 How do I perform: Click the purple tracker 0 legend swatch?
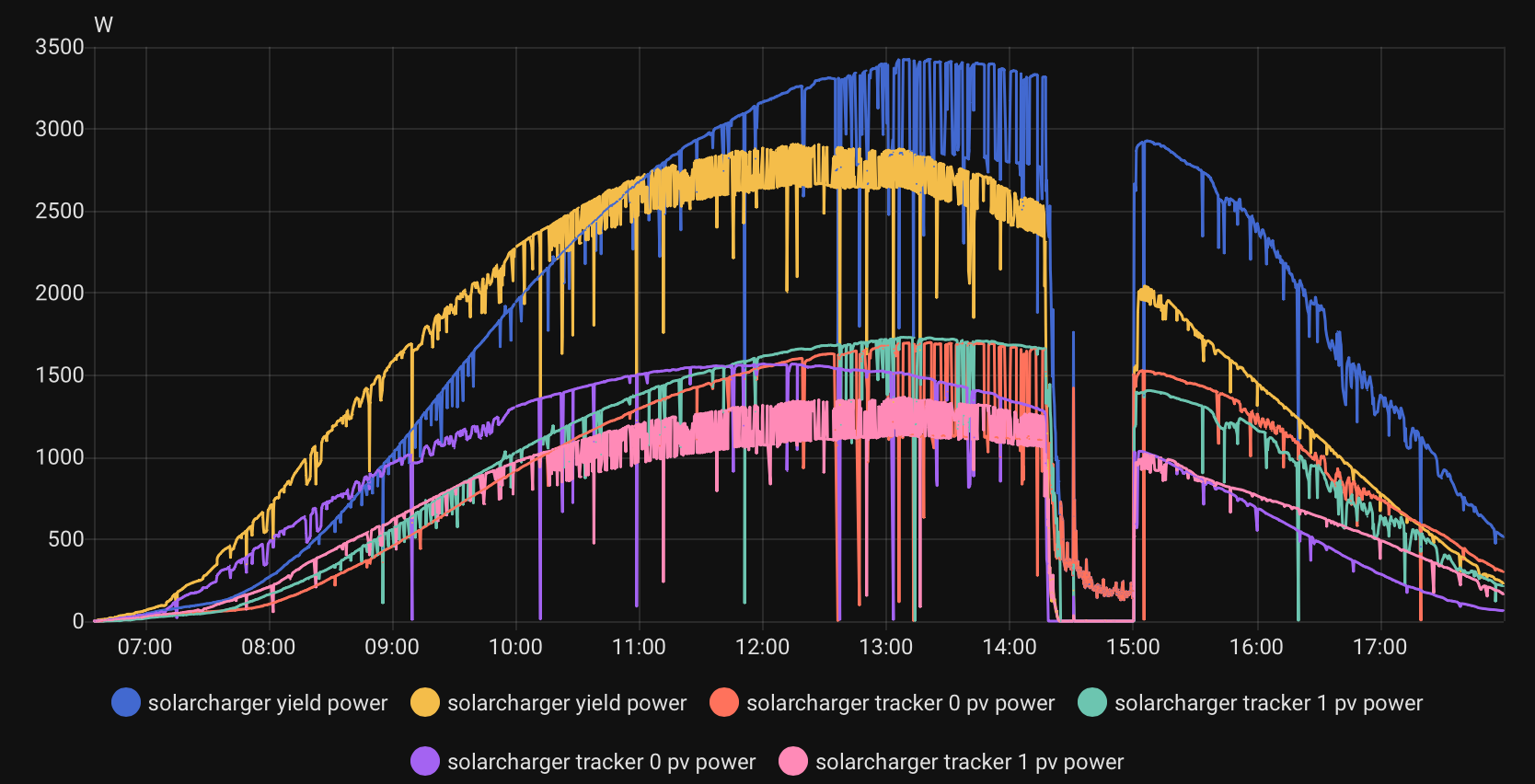coord(425,762)
